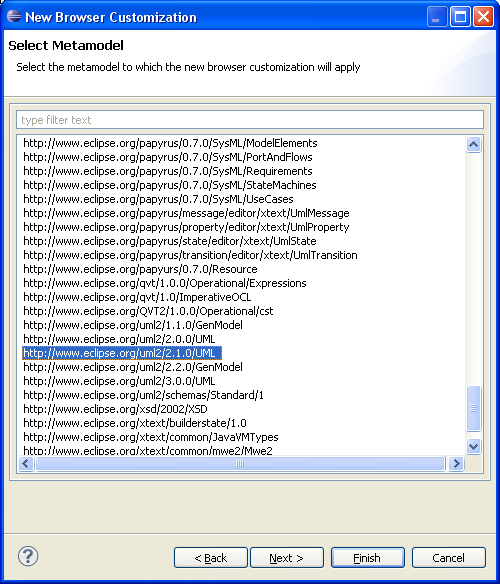500x584 pixels.
Task: Click Finish to complete the wizard
Action: (367, 558)
